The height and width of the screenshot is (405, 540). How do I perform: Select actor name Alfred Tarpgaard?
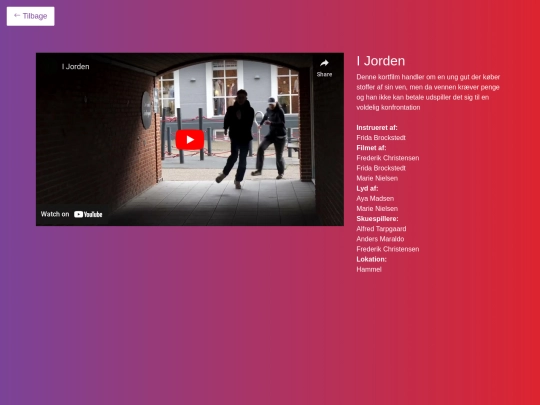pos(381,229)
